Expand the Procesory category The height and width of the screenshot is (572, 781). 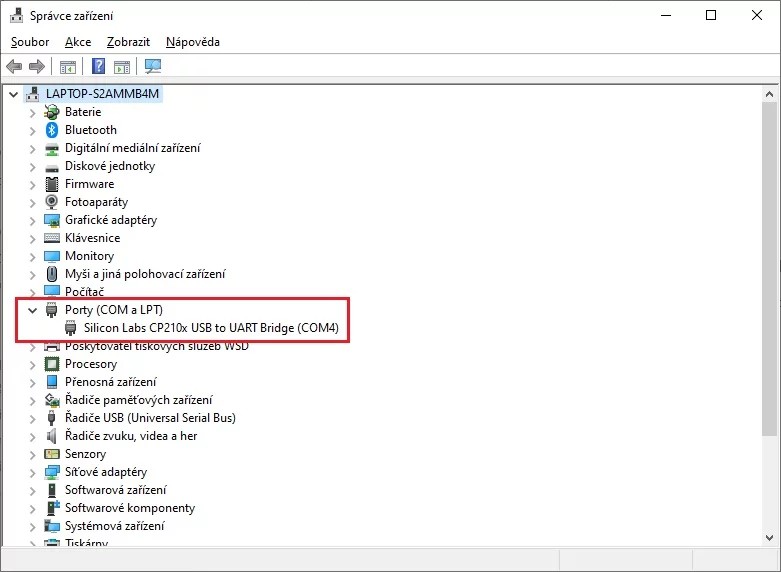click(32, 365)
